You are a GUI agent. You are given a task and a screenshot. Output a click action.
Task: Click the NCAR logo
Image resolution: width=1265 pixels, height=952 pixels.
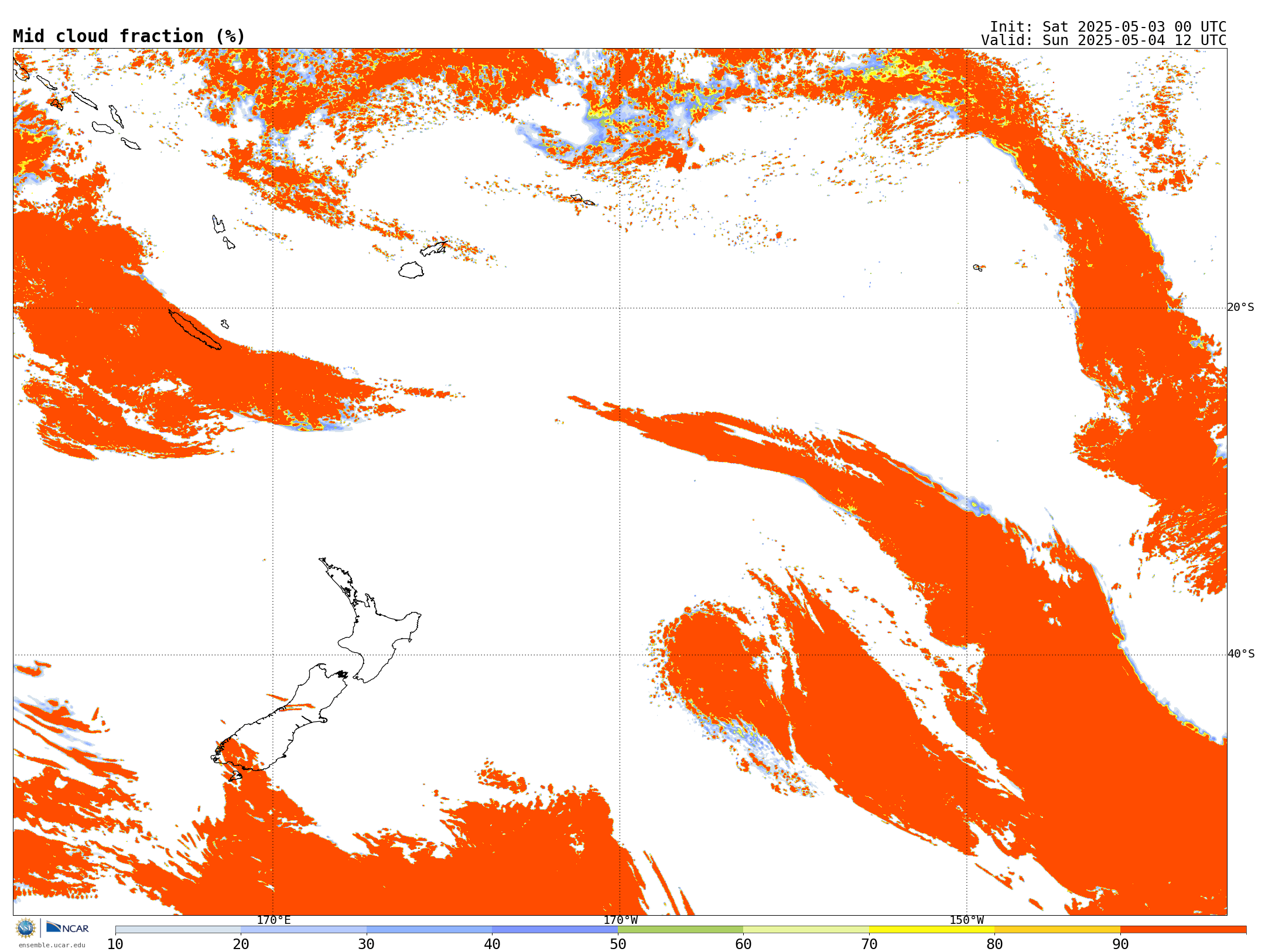(67, 927)
